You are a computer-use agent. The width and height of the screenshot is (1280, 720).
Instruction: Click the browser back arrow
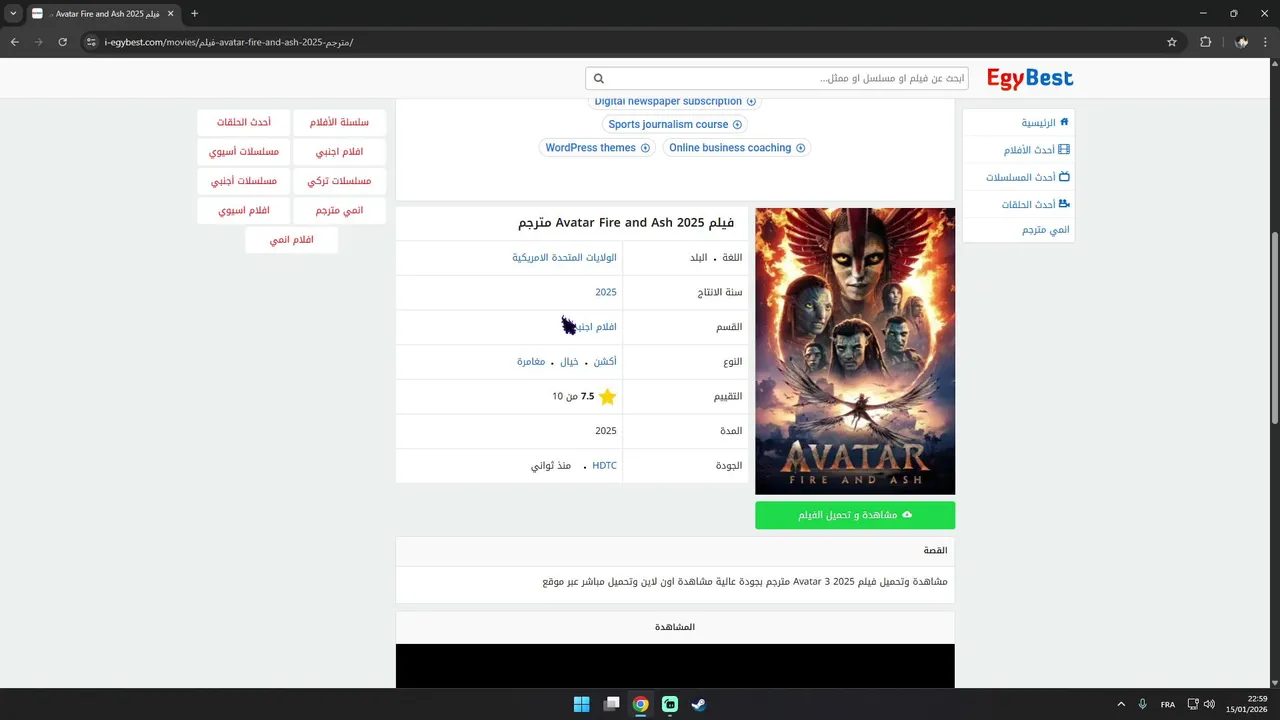pyautogui.click(x=14, y=42)
